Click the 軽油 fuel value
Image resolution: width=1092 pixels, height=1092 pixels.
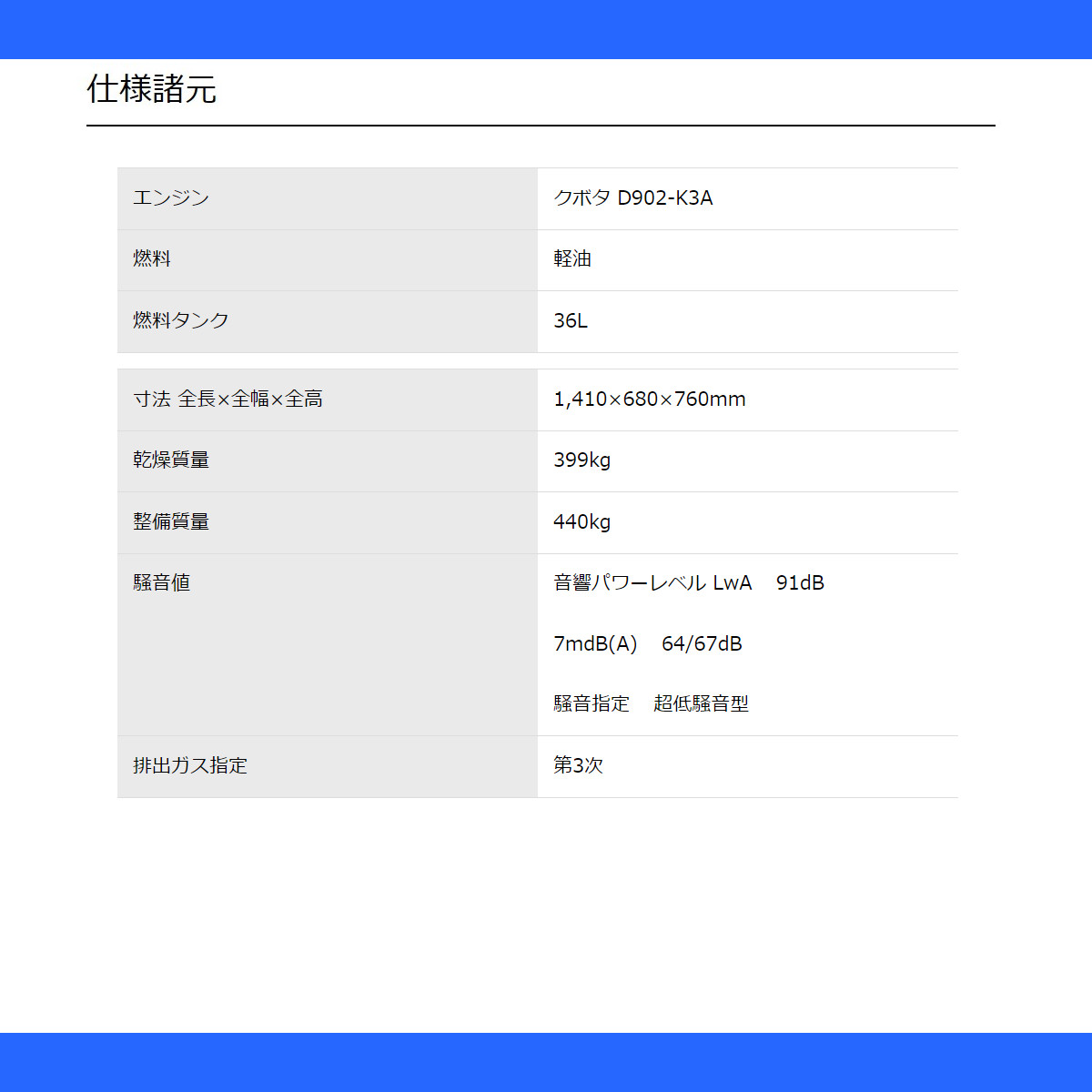click(572, 258)
